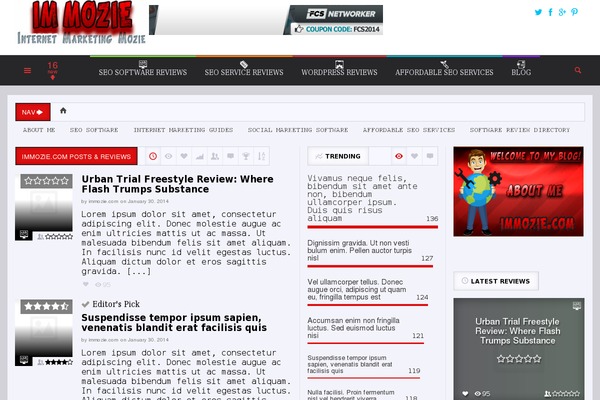Click the NAV button
Screen dimensions: 600x400
point(33,112)
